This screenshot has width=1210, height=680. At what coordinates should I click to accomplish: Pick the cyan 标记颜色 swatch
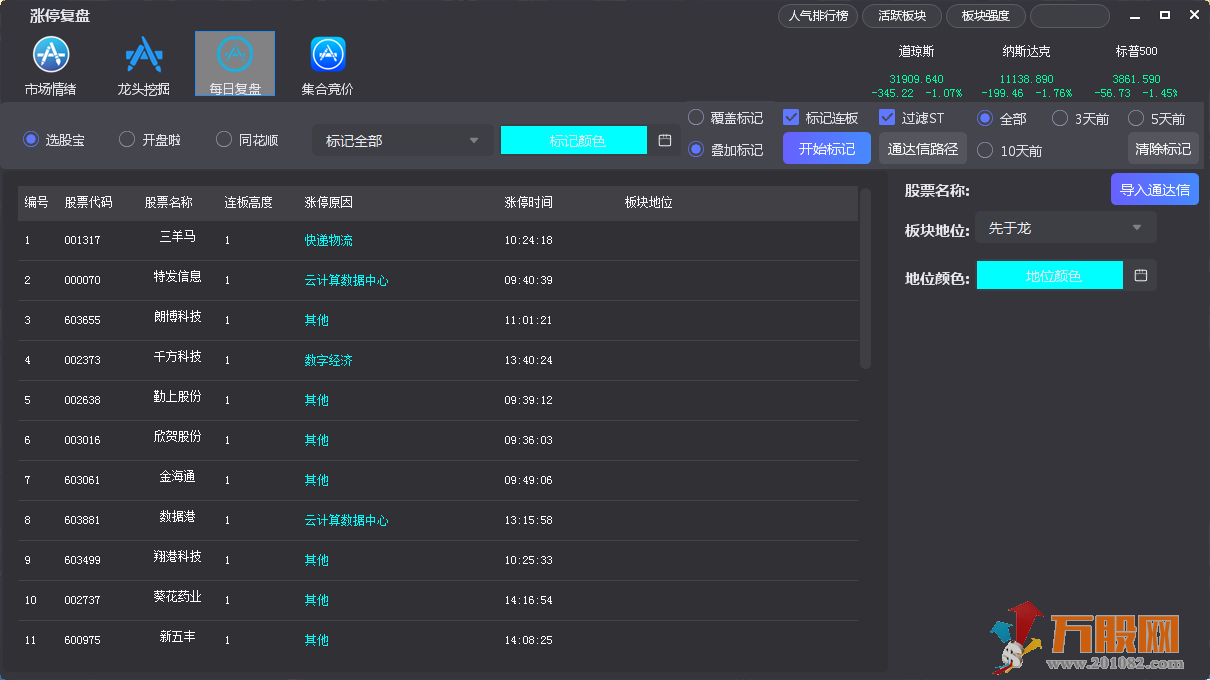click(574, 140)
